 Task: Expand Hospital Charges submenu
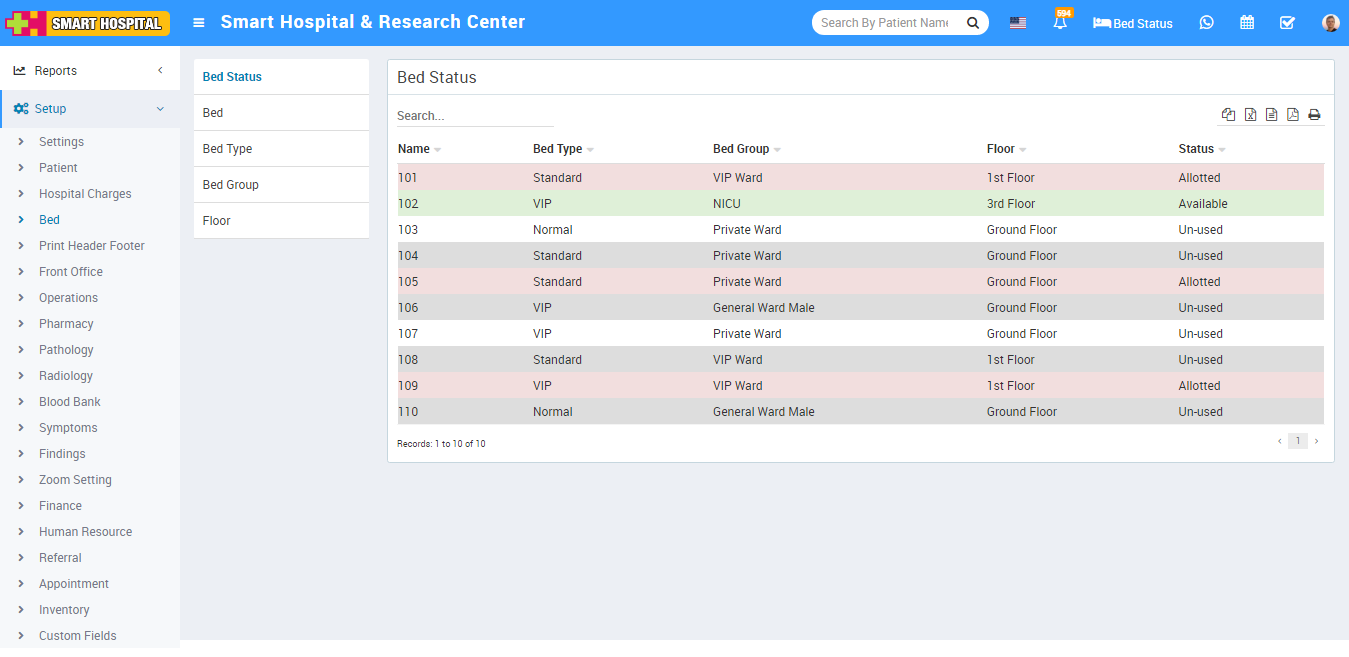[x=85, y=194]
